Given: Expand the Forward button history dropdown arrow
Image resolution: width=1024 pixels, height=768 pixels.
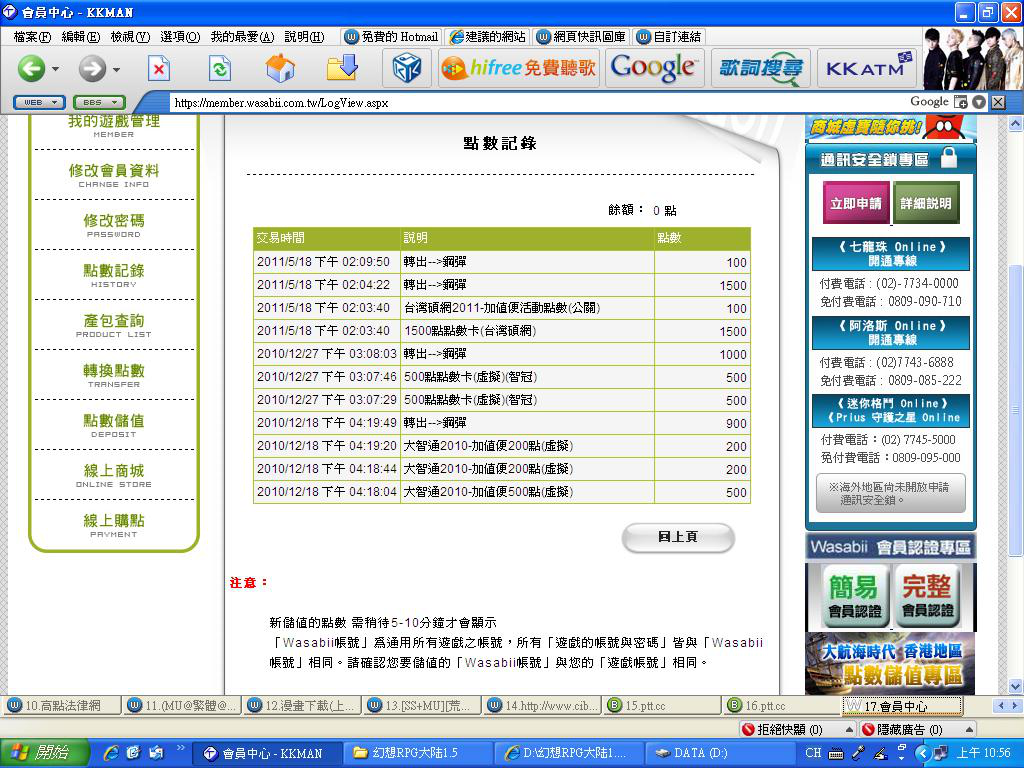Looking at the screenshot, I should pos(116,69).
